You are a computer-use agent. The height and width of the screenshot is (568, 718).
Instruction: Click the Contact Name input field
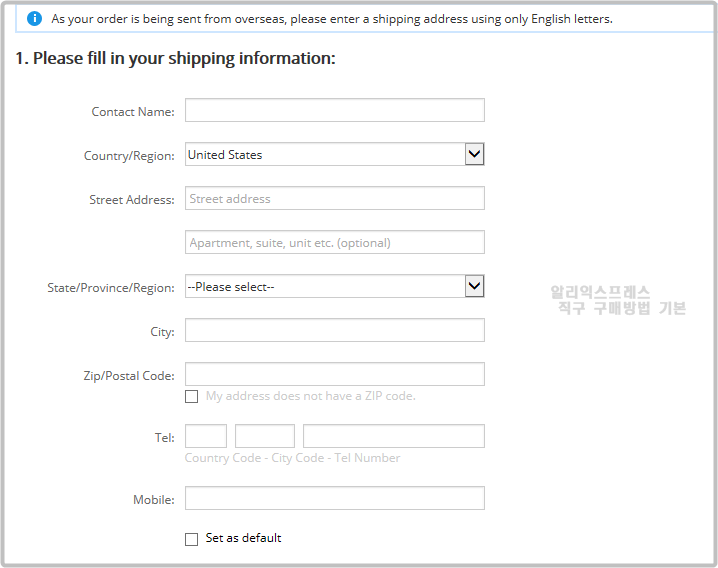[335, 110]
